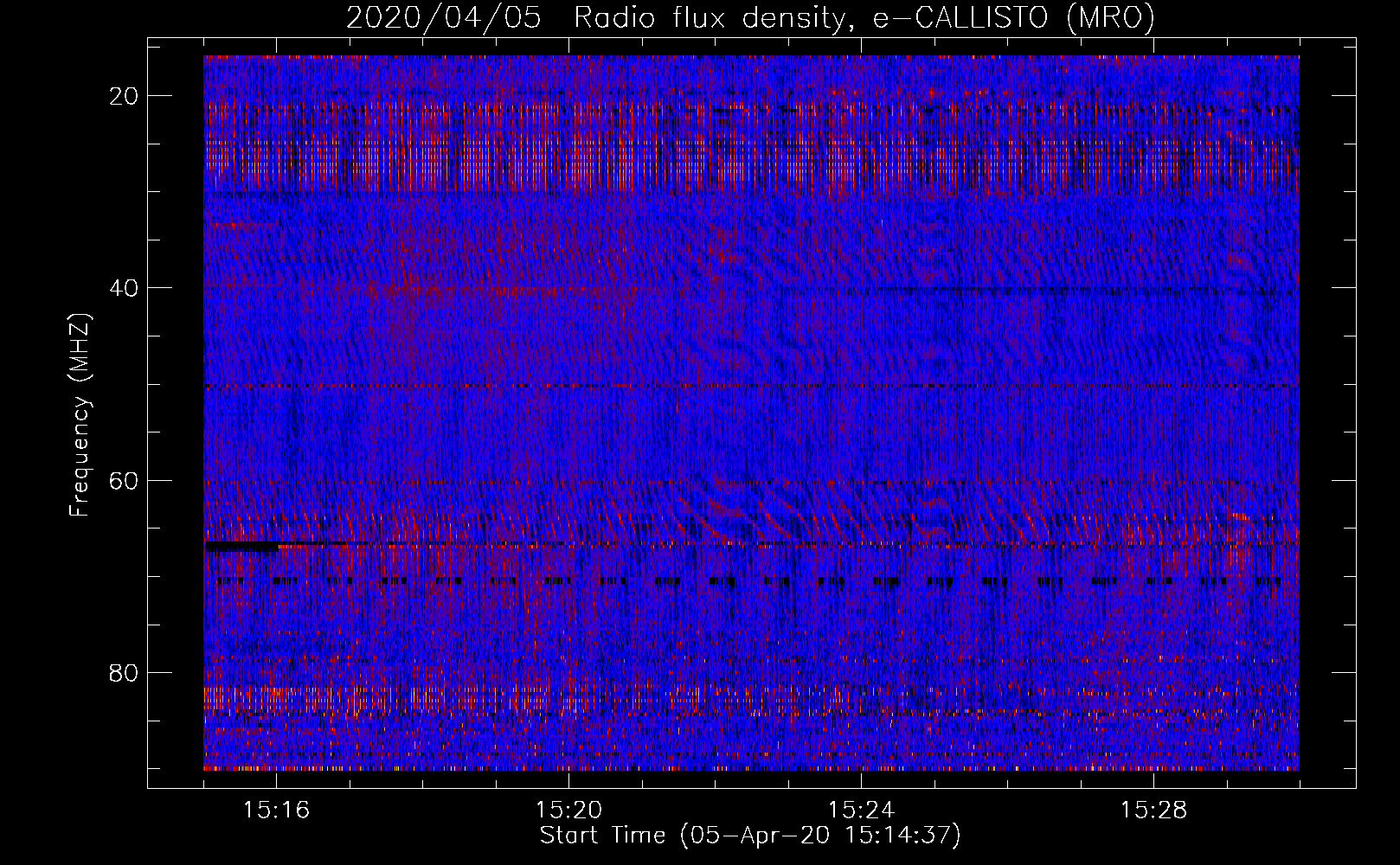Click the '15:28' time tick label
The width and height of the screenshot is (1400, 865).
point(1153,811)
